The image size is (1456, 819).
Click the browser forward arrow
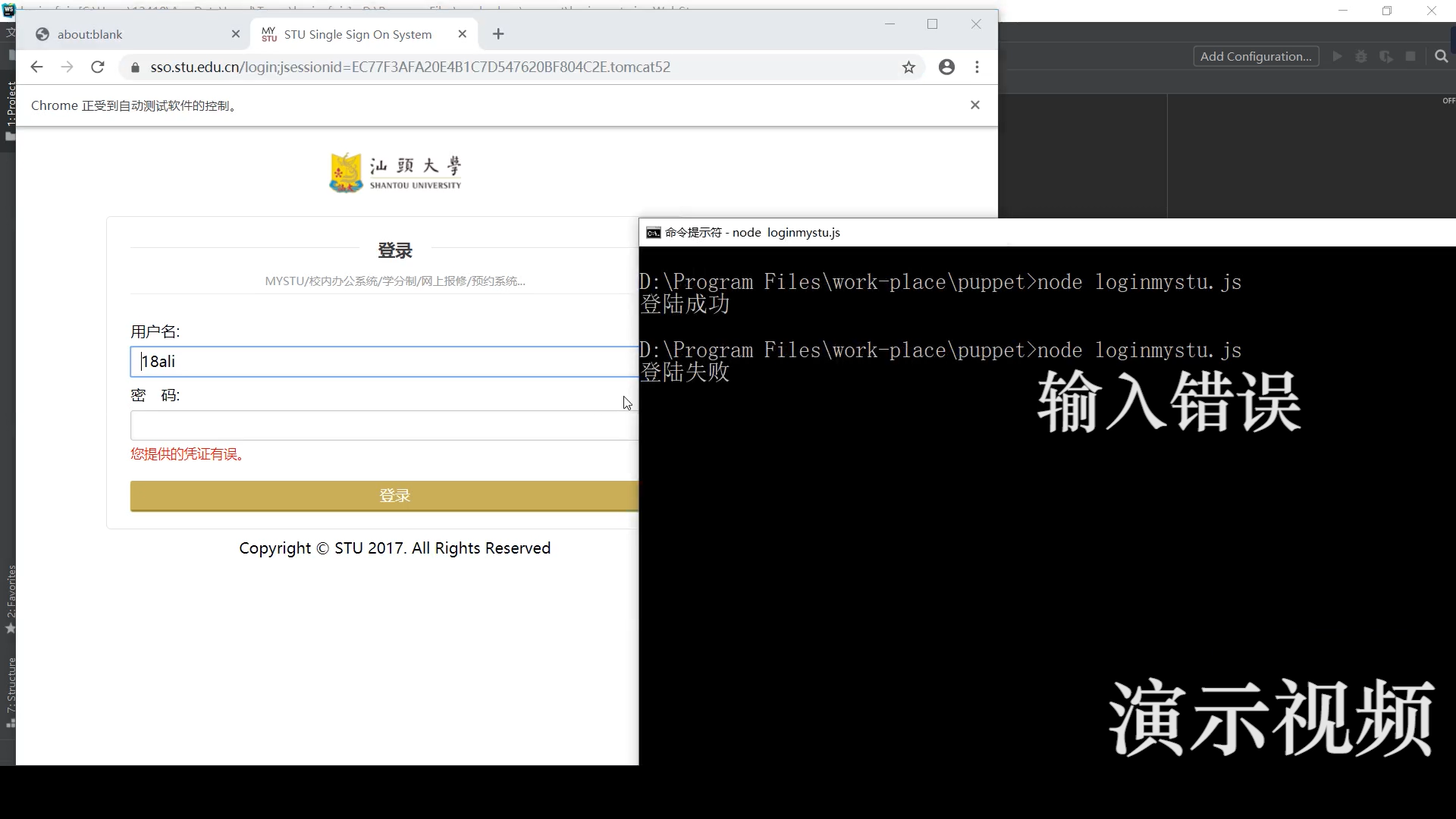click(x=67, y=67)
